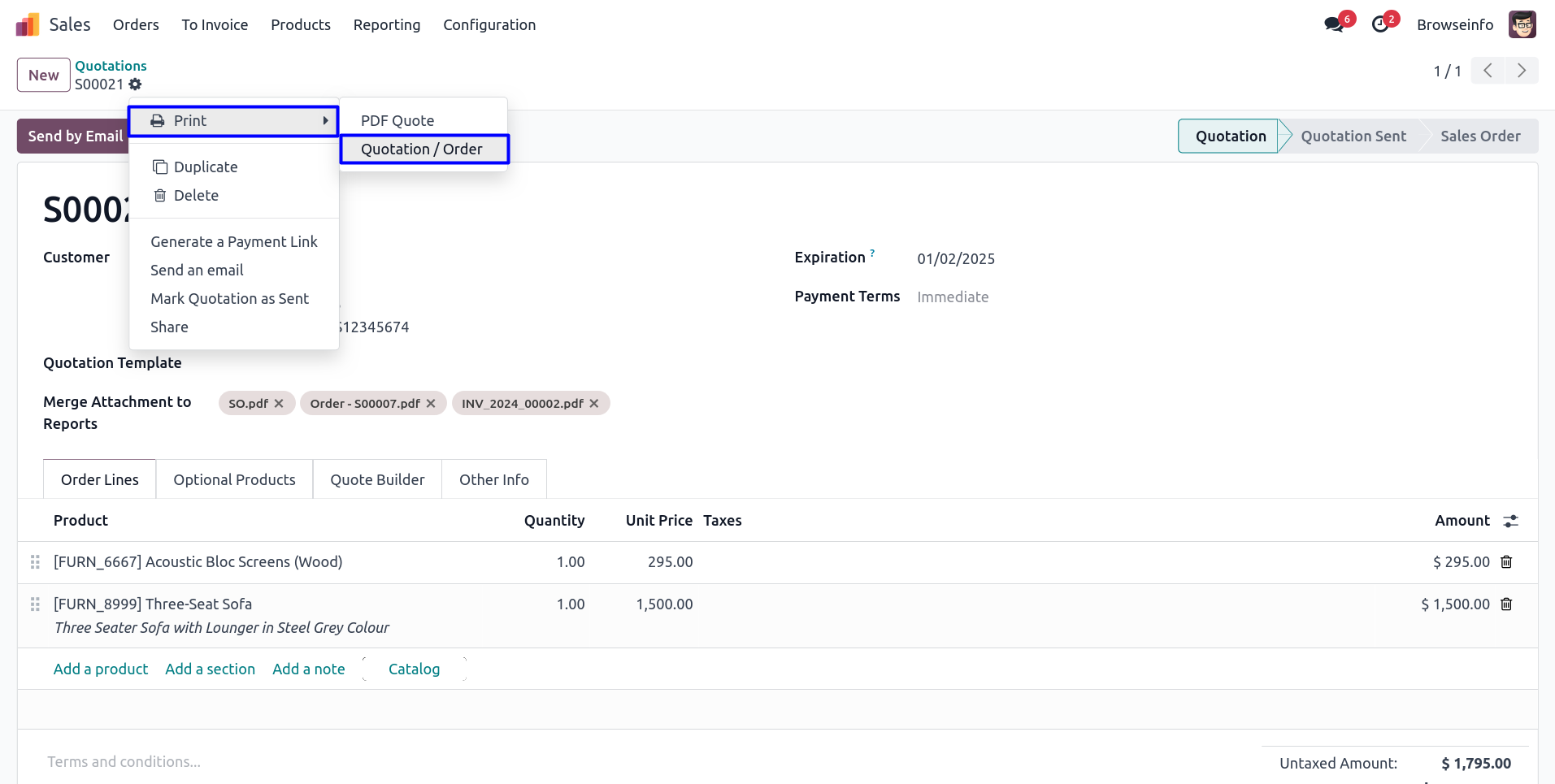Open column settings icon beside Amount
Screen dimensions: 1555x784
(1510, 521)
